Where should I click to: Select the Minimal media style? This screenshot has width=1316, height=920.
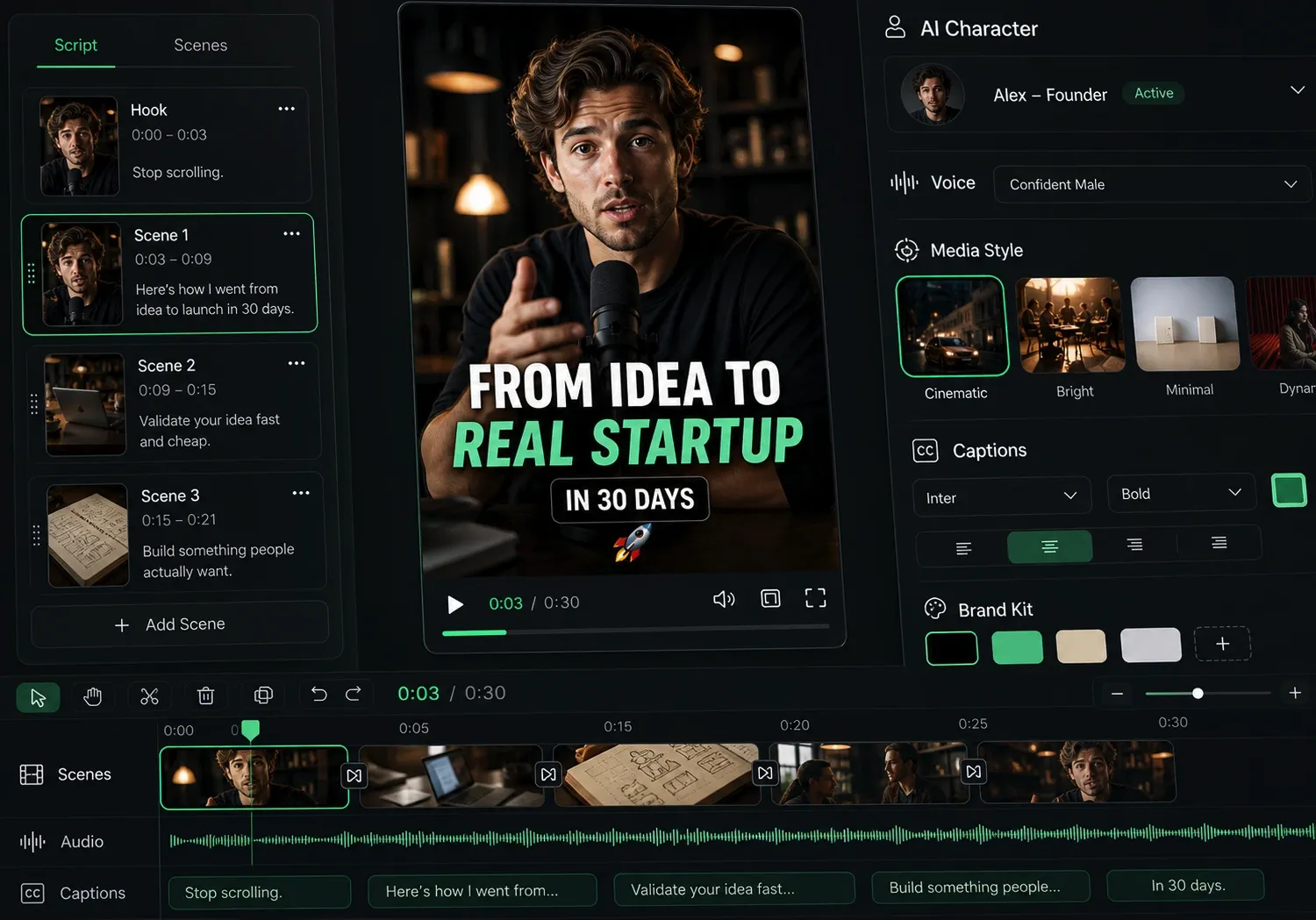1185,324
